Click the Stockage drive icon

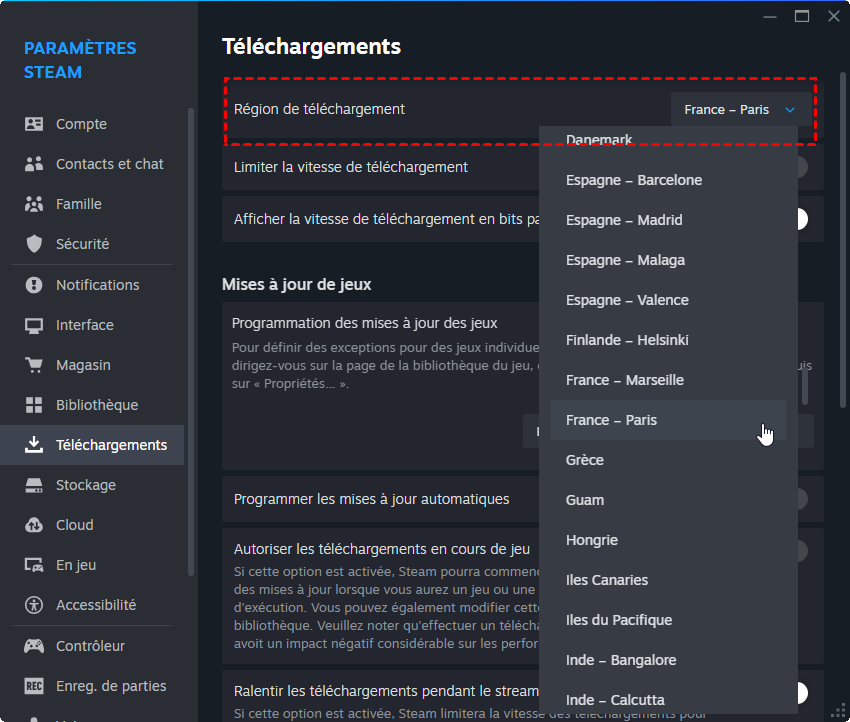click(x=34, y=485)
